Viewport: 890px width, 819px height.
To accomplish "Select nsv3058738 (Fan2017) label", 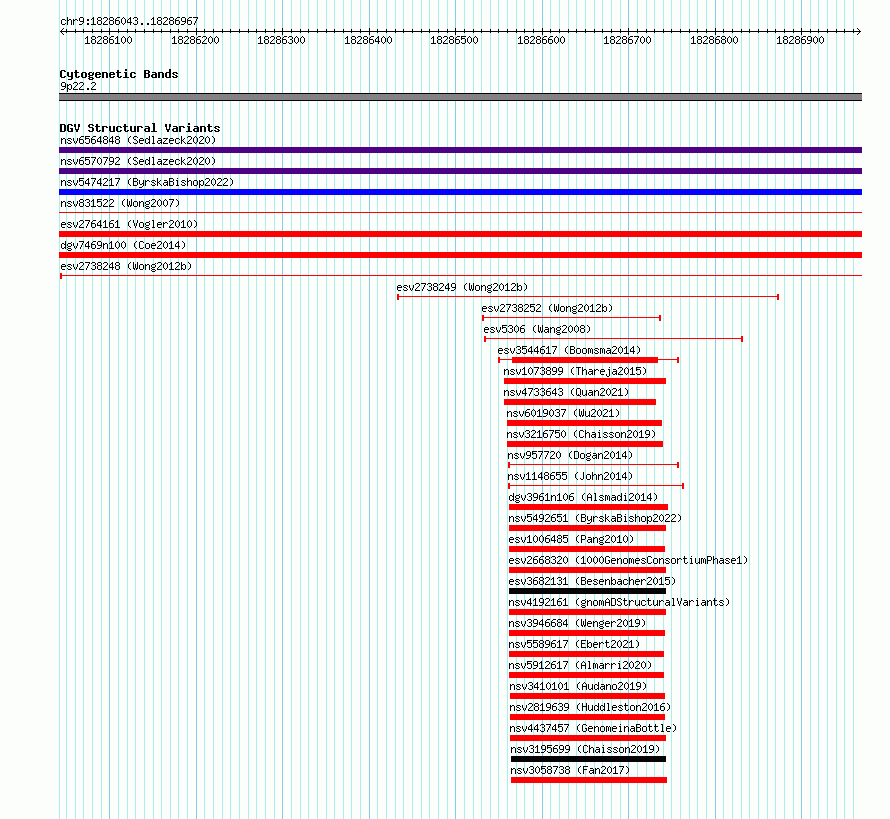I will tap(570, 770).
